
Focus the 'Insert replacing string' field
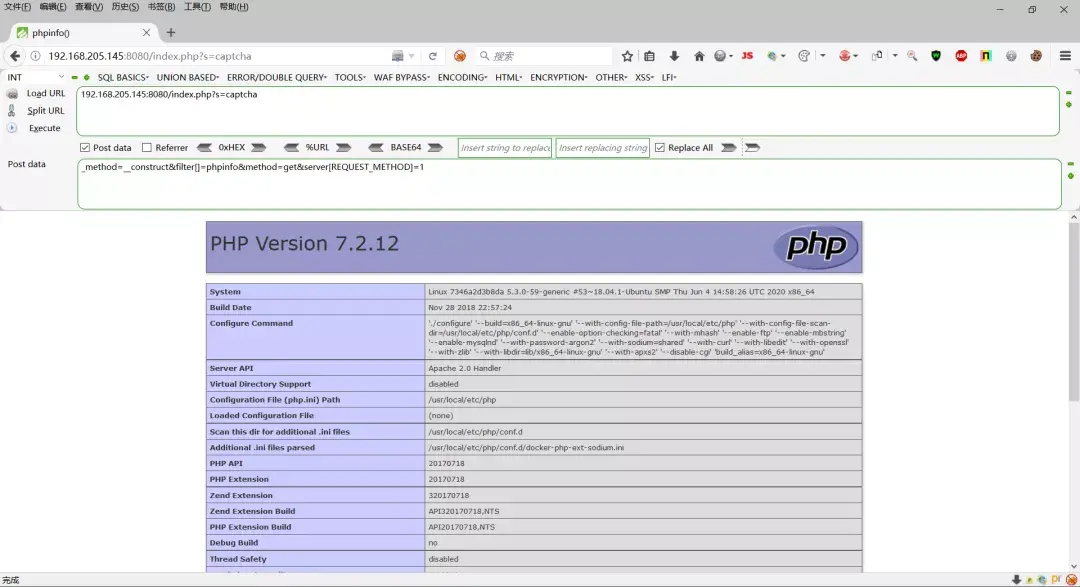coord(603,147)
